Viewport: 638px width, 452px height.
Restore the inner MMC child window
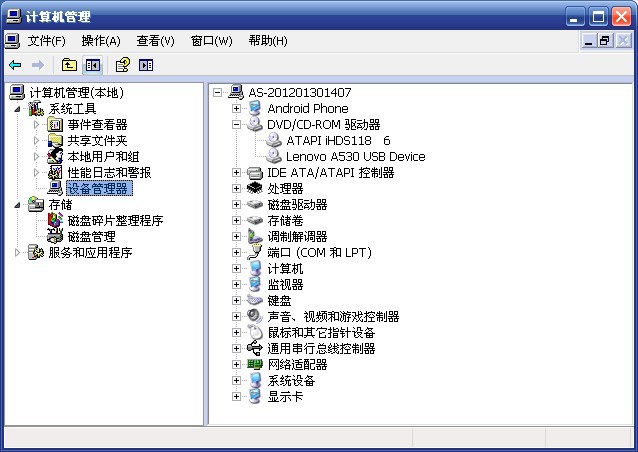tap(605, 41)
